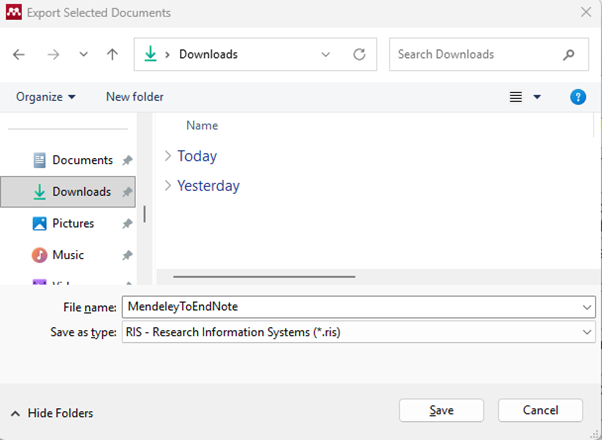Image resolution: width=602 pixels, height=440 pixels.
Task: Open the Save as type dropdown
Action: coord(357,333)
